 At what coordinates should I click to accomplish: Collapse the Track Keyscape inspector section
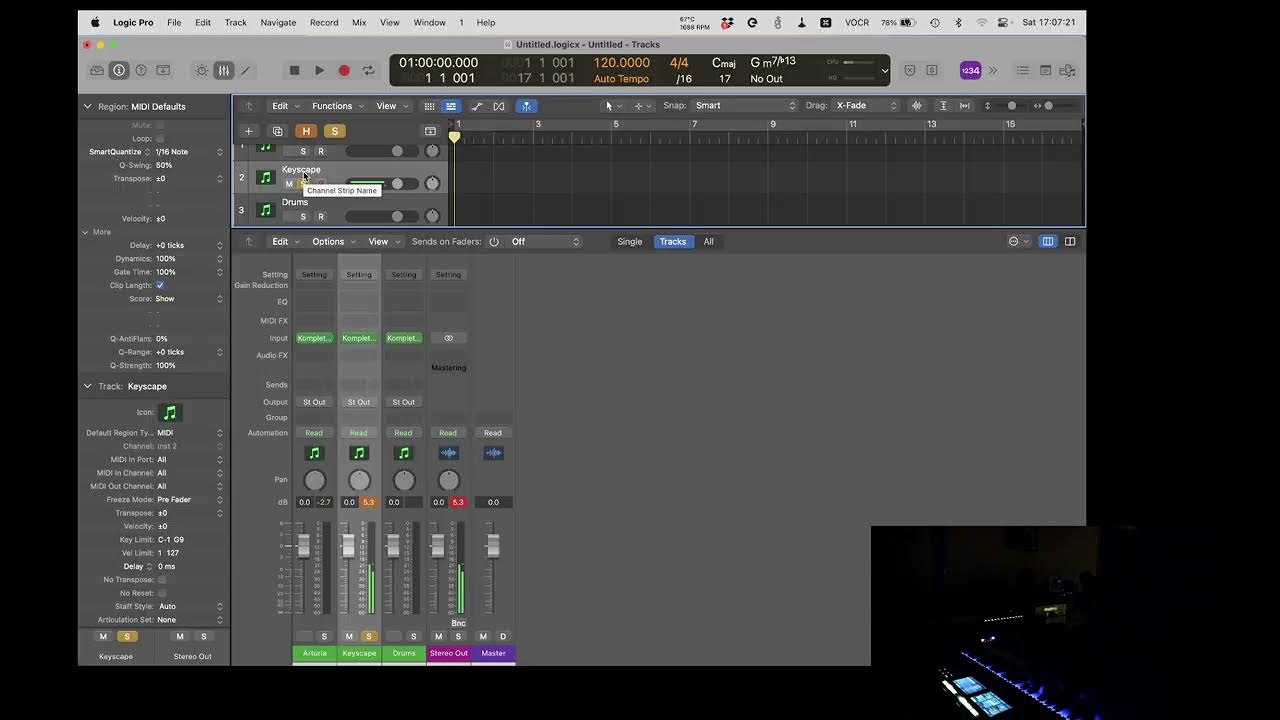[x=87, y=386]
